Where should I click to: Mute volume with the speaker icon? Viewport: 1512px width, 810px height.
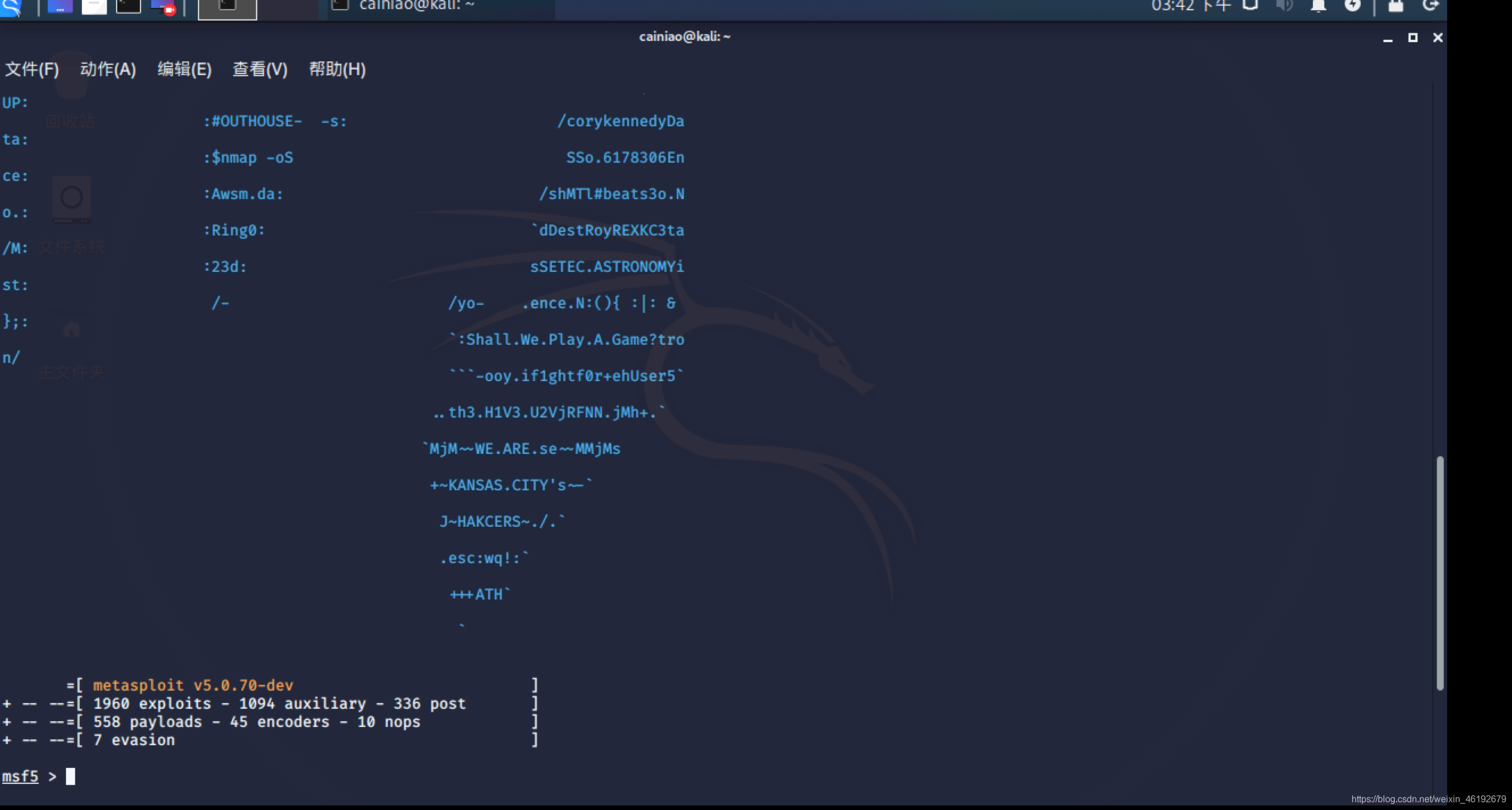click(x=1284, y=6)
